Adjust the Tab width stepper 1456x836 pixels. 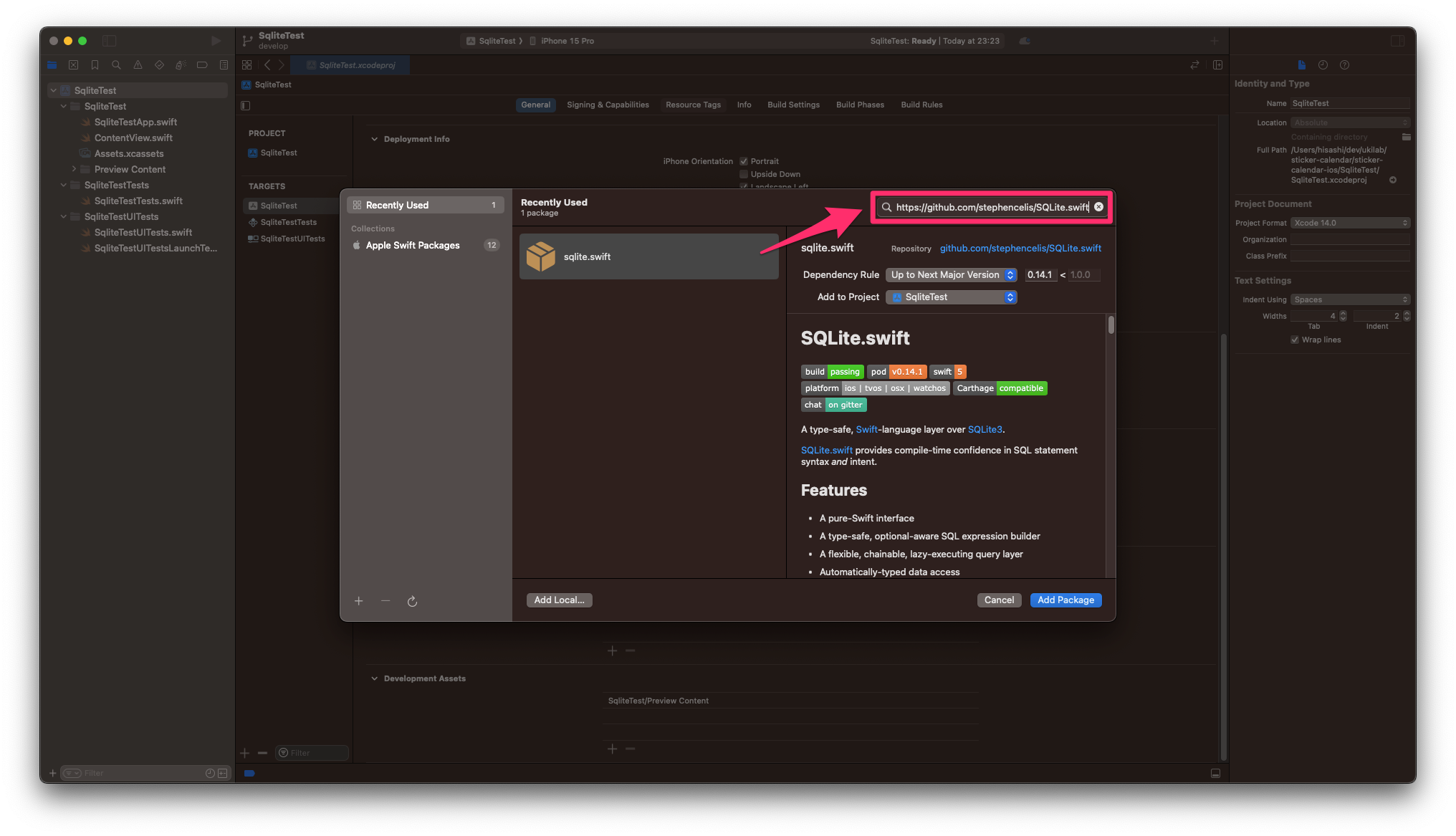tap(1343, 316)
